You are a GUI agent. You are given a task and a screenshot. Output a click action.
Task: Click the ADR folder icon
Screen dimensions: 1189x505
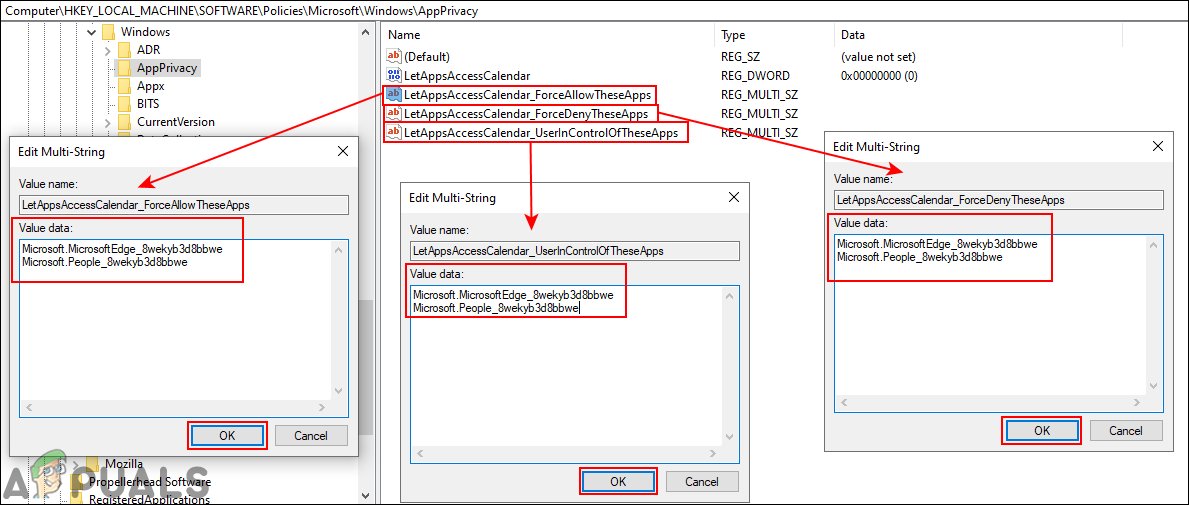[x=124, y=50]
